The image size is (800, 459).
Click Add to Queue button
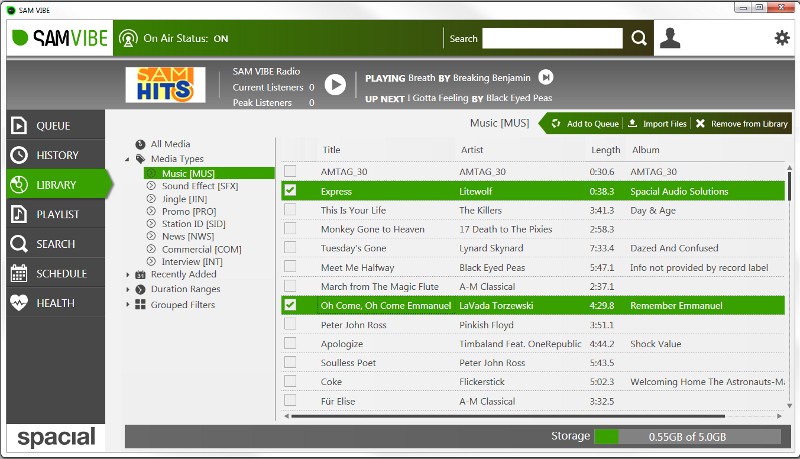(x=585, y=123)
